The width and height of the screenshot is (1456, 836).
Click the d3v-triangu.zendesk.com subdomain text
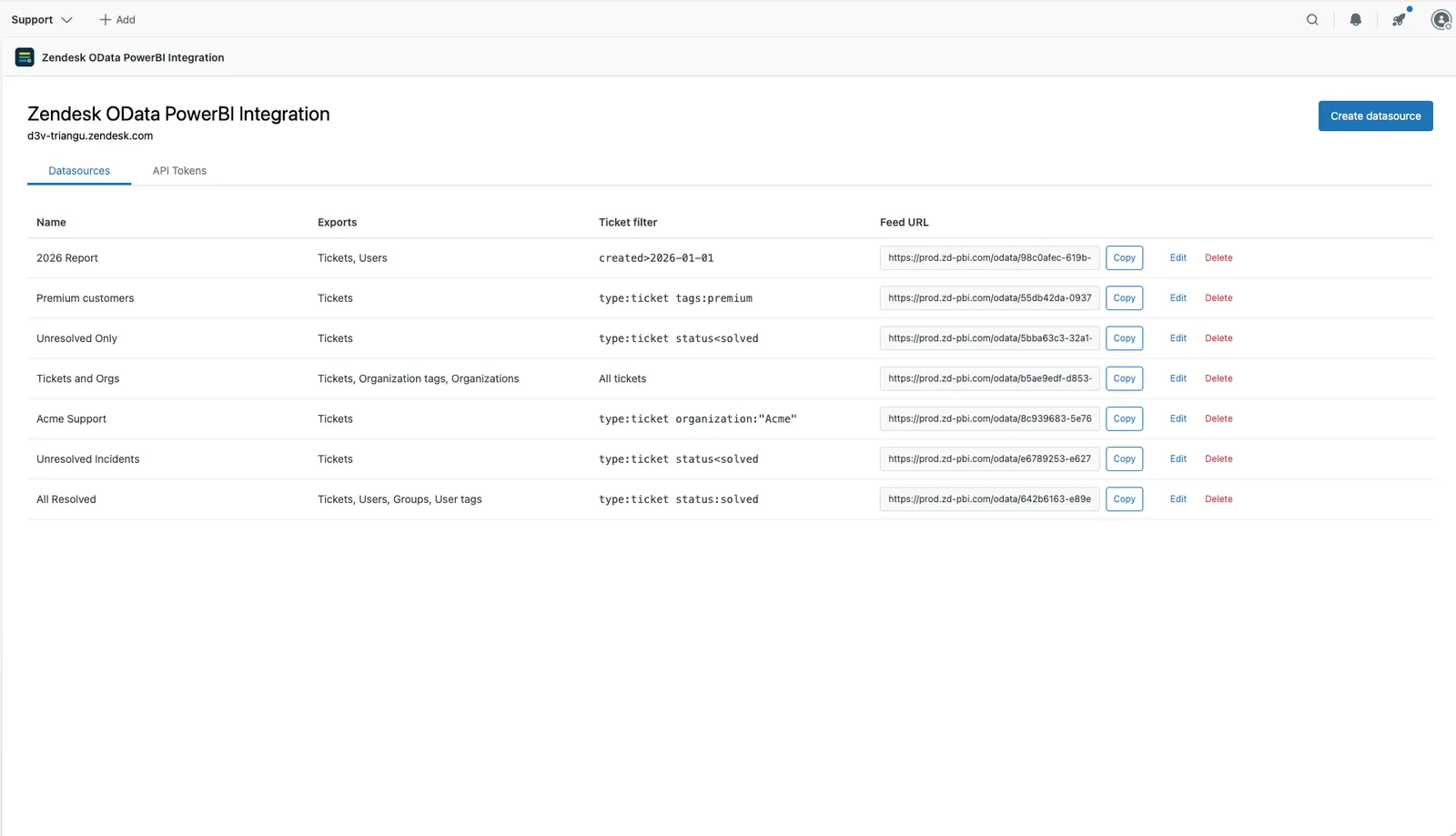90,136
